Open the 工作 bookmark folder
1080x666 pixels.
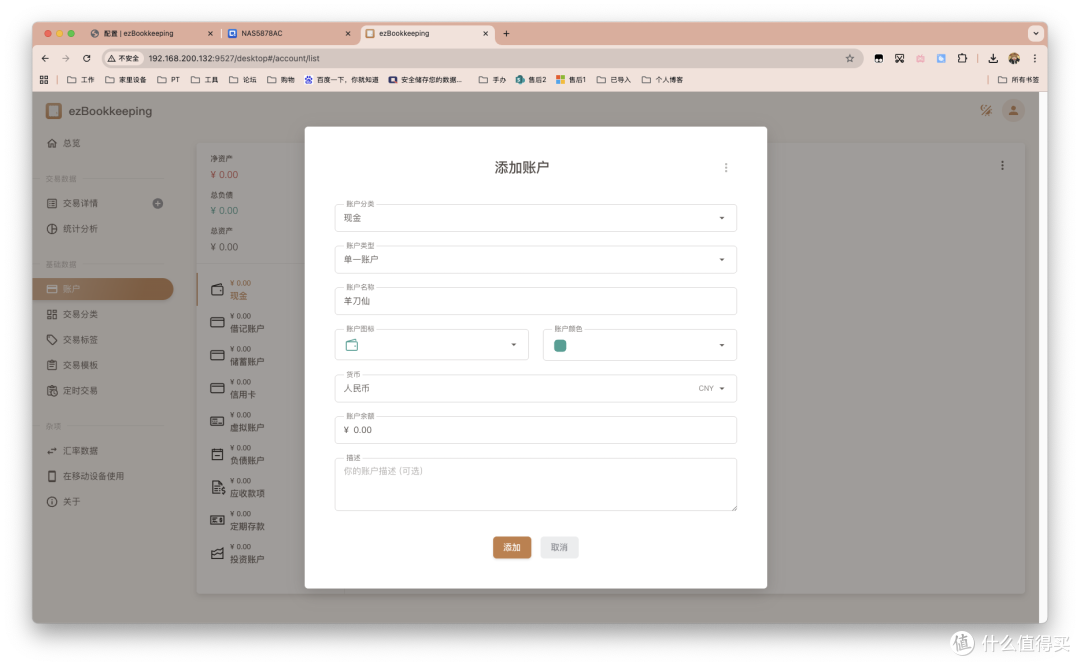click(81, 80)
